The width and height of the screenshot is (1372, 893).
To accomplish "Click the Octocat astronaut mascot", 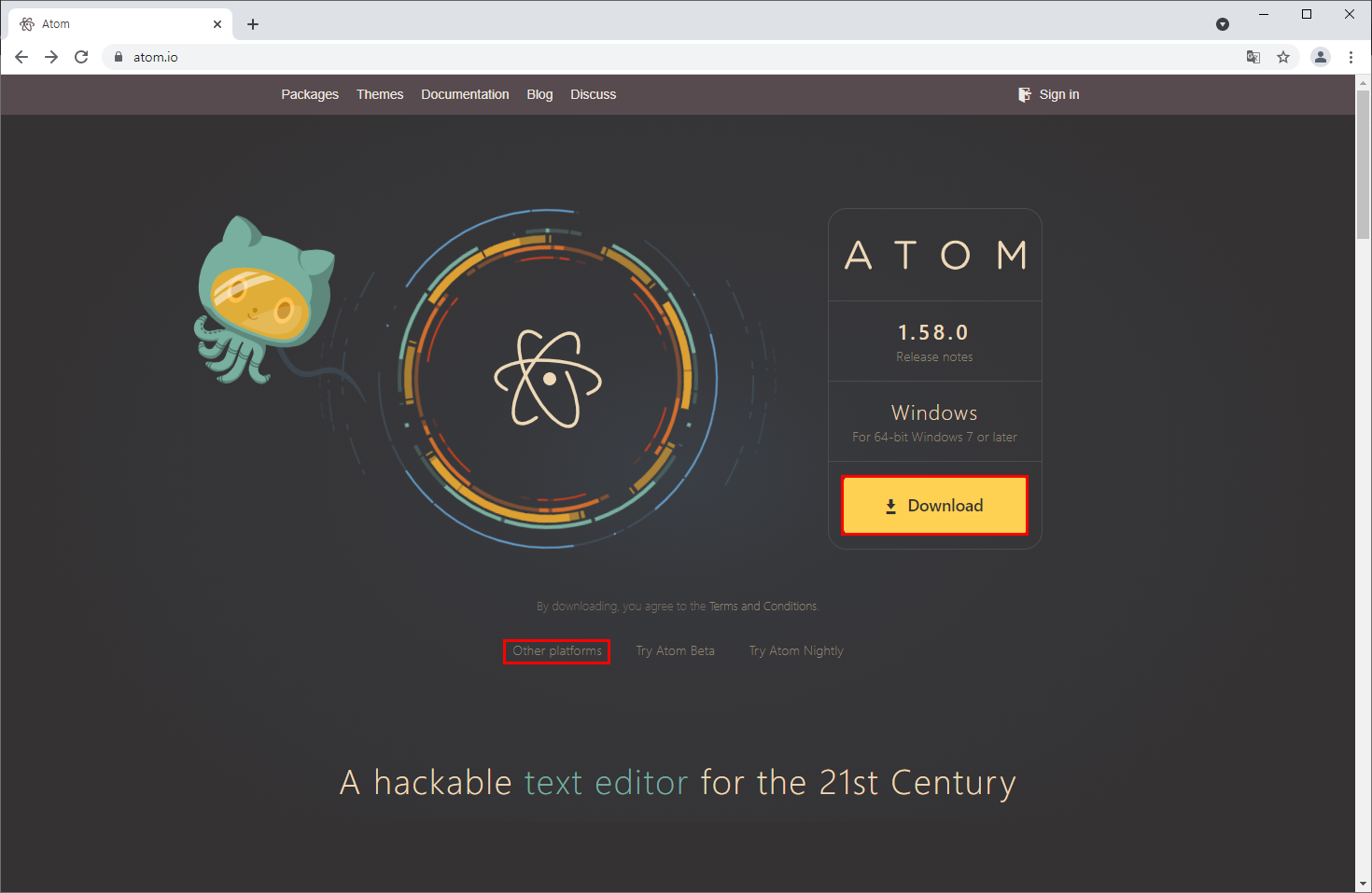I will (264, 300).
